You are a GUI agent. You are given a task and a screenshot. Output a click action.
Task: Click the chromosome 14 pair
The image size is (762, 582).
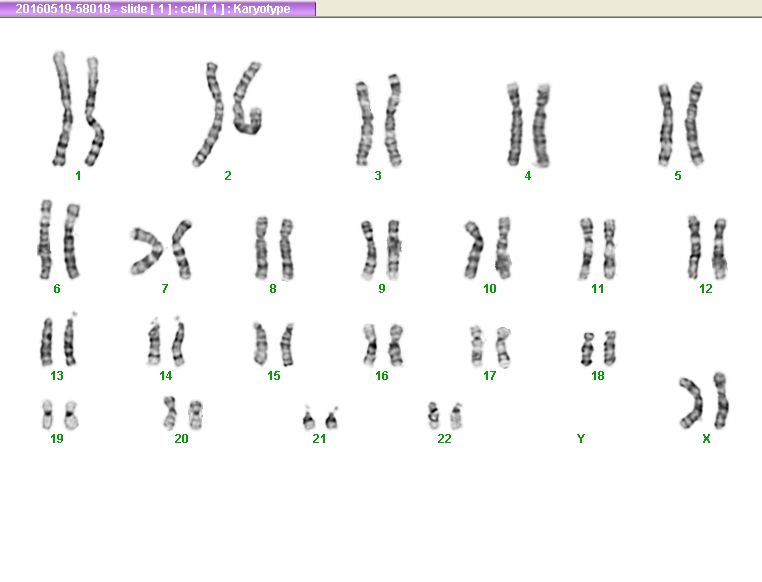[x=166, y=342]
